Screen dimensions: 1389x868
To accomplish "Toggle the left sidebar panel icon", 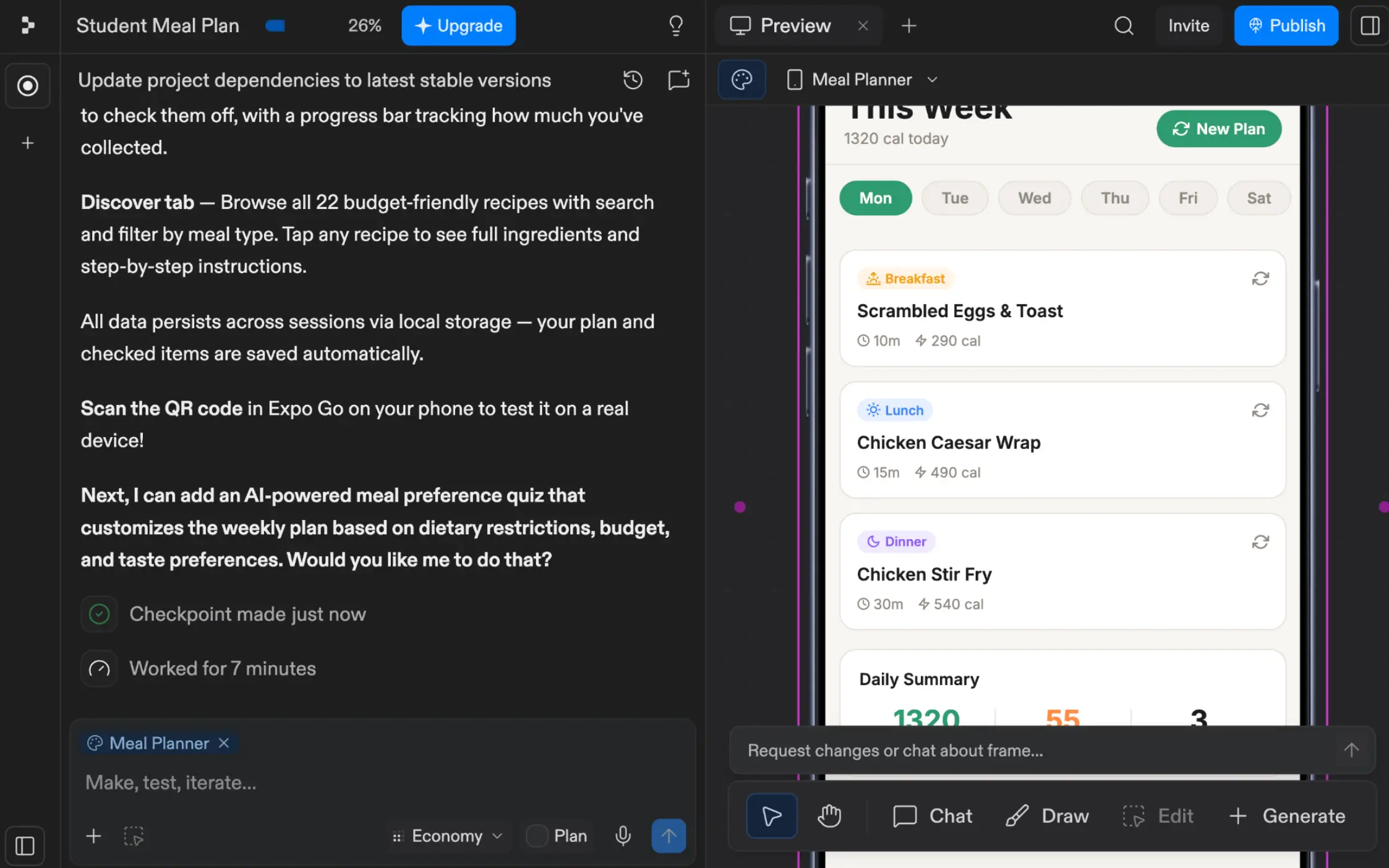I will (x=25, y=845).
